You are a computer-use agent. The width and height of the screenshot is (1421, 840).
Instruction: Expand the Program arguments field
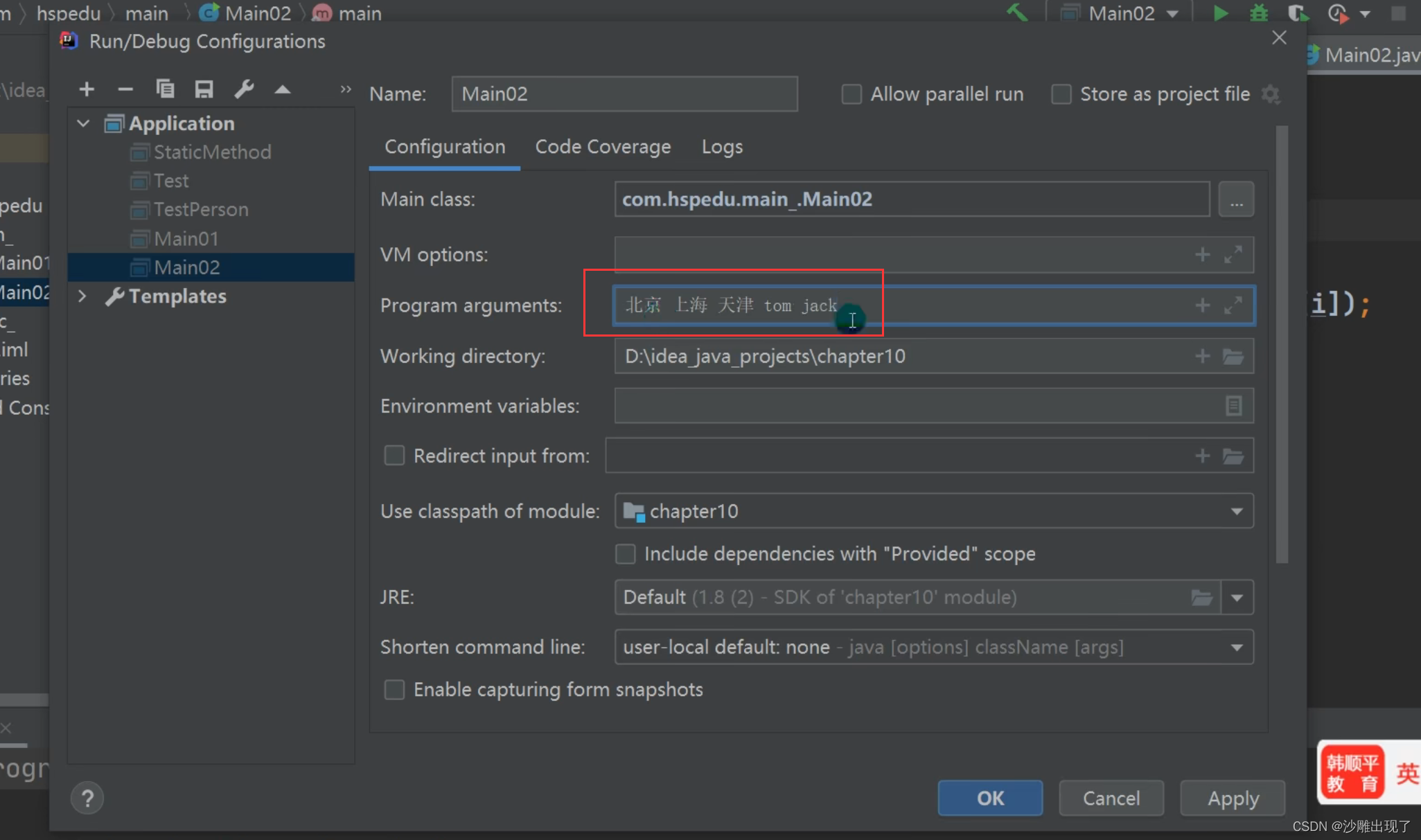point(1233,305)
